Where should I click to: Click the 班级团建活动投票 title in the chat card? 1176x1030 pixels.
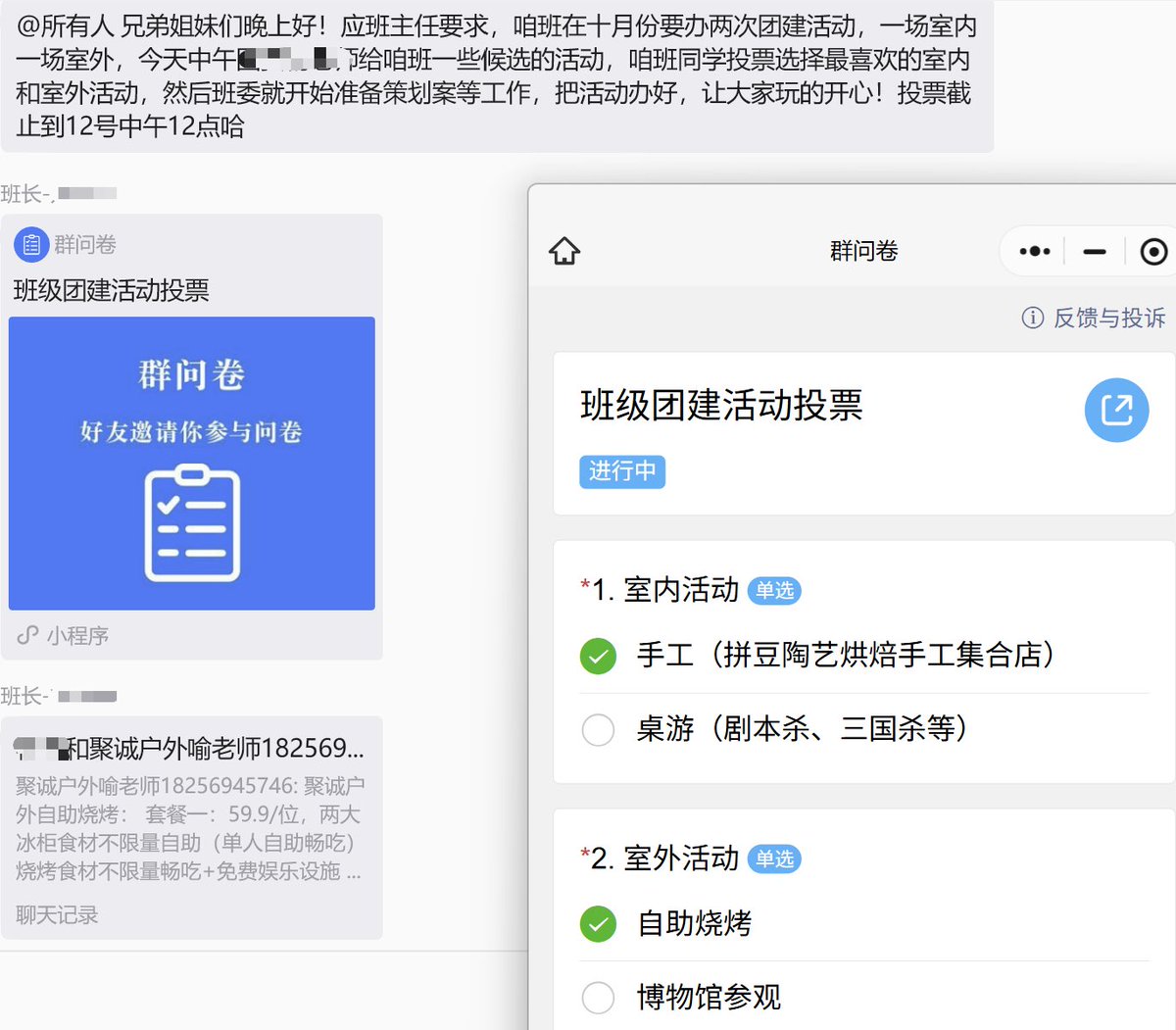[x=112, y=290]
